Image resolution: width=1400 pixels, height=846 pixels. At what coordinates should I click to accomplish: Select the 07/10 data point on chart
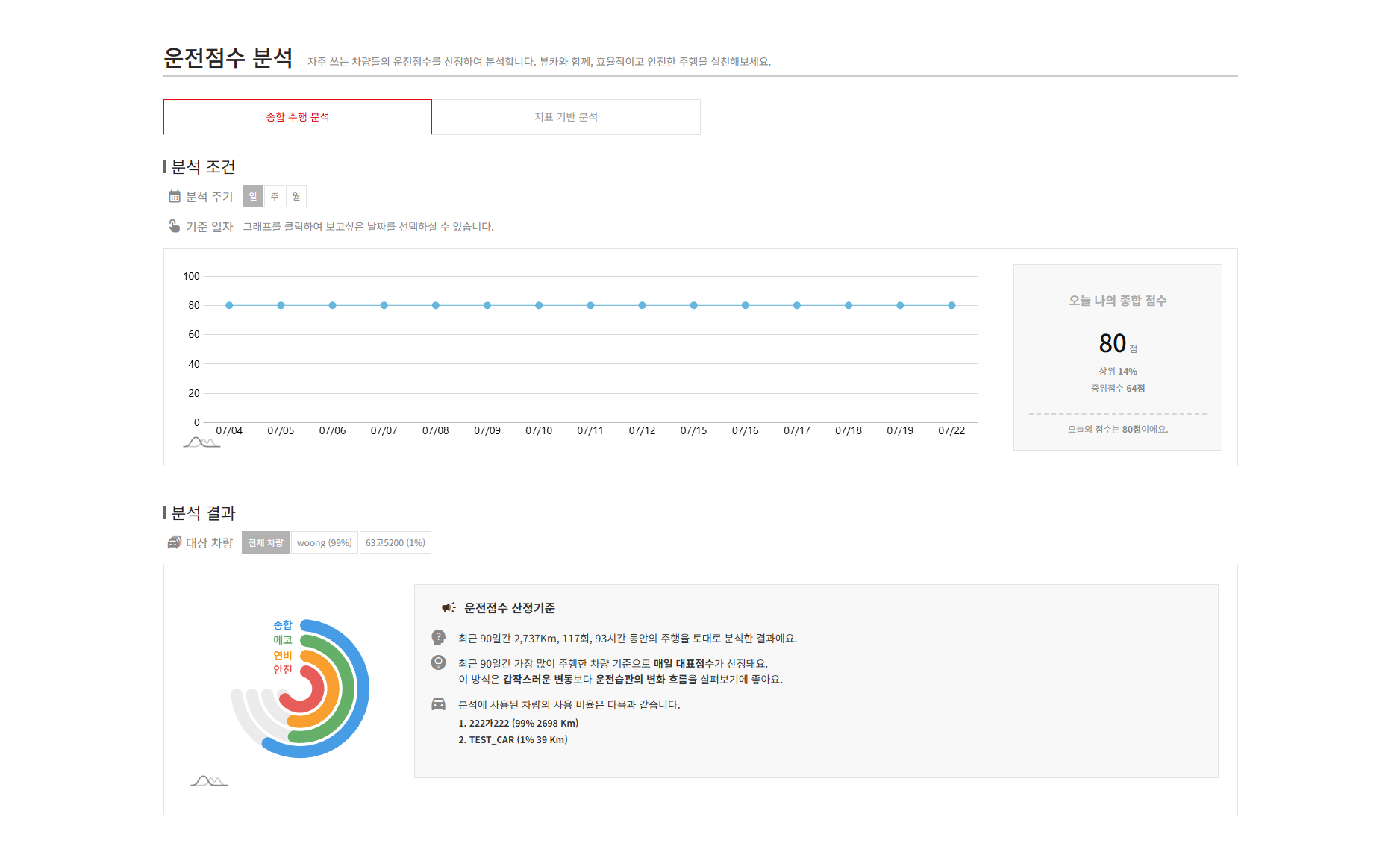tap(539, 305)
